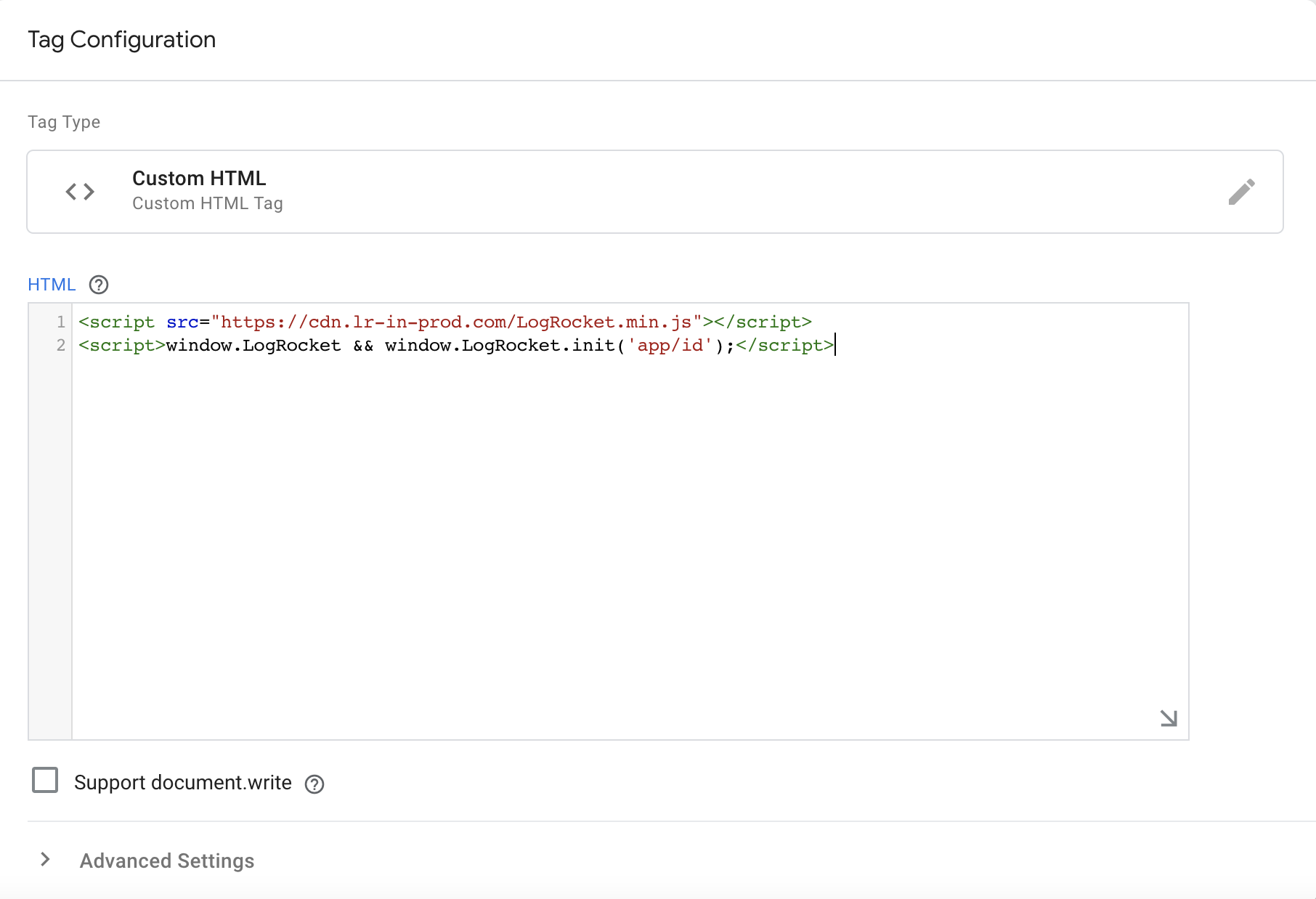Click inside the HTML code editor area
Screen dimensions: 1316x899
click(x=630, y=521)
